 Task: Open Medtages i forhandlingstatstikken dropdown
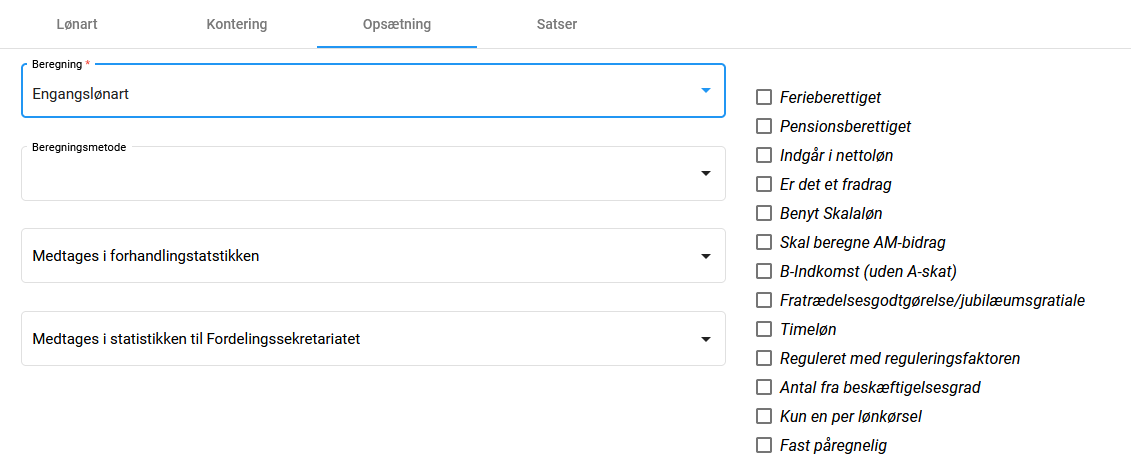[x=372, y=256]
